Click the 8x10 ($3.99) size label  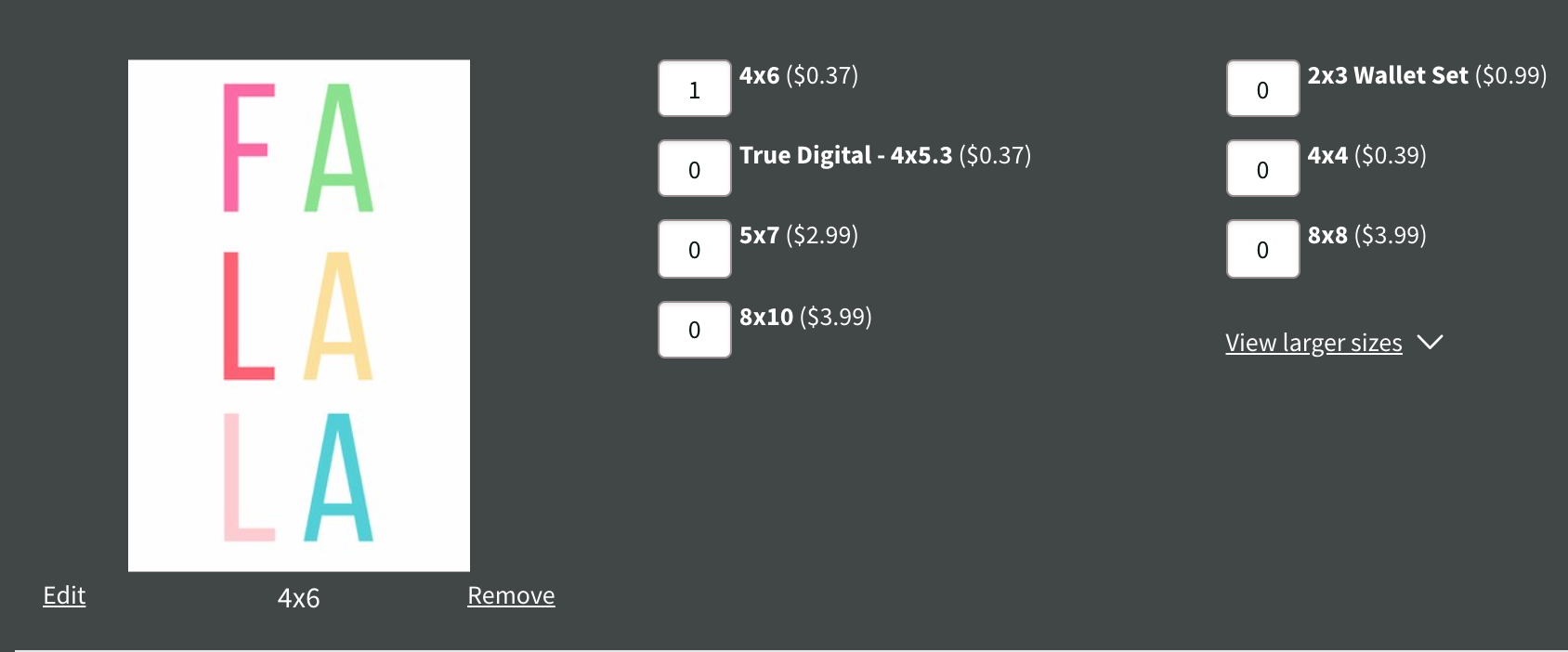point(804,317)
